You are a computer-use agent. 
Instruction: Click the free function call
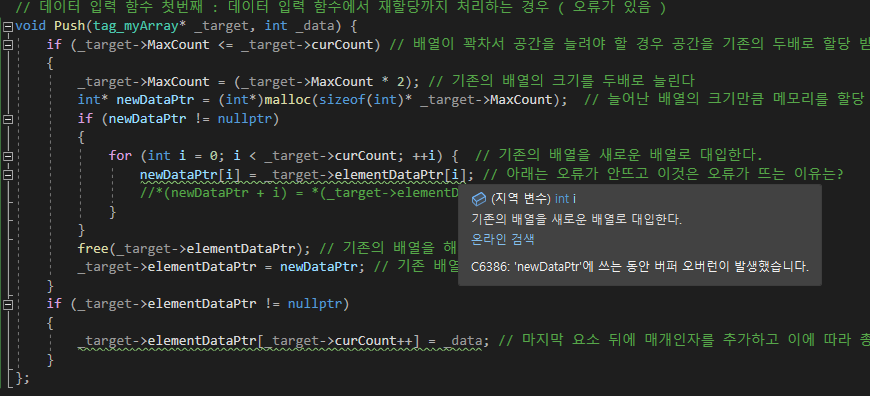93,248
